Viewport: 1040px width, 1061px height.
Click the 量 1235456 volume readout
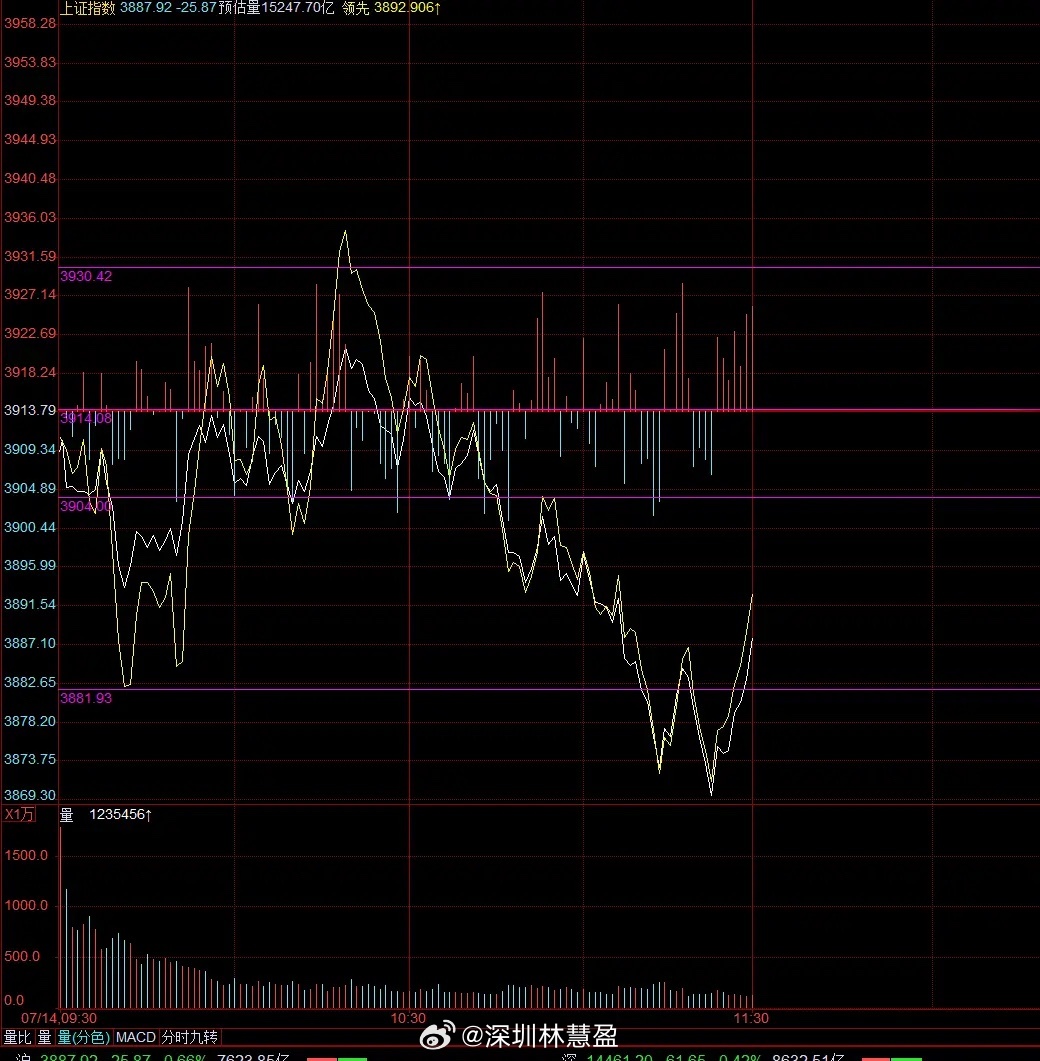tap(106, 814)
